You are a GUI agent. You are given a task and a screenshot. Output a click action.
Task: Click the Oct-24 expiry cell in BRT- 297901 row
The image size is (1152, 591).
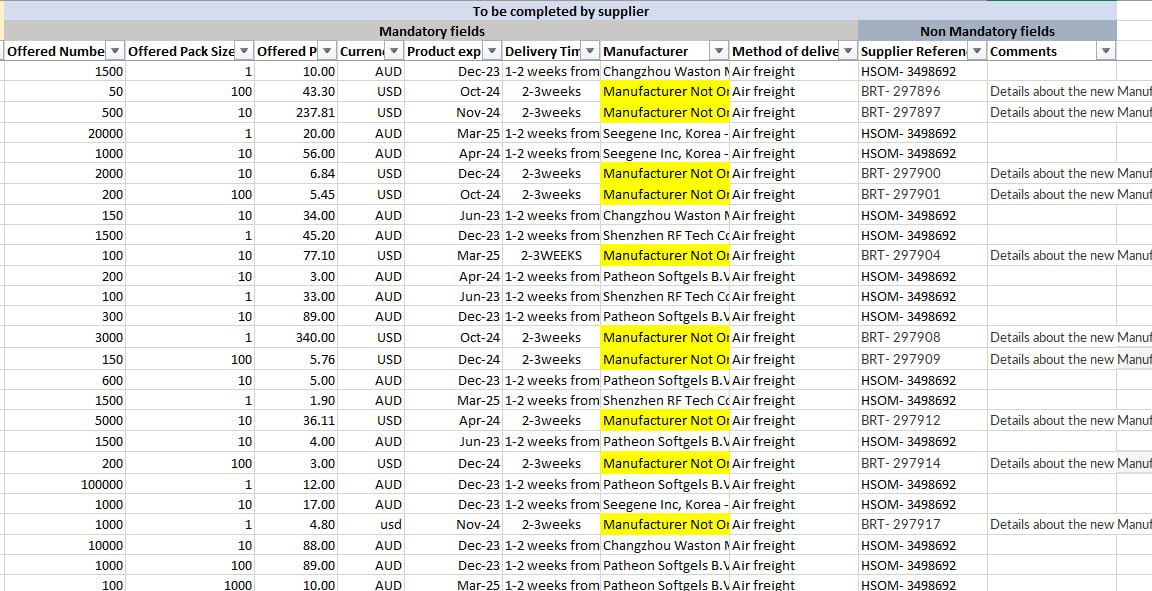pyautogui.click(x=453, y=195)
